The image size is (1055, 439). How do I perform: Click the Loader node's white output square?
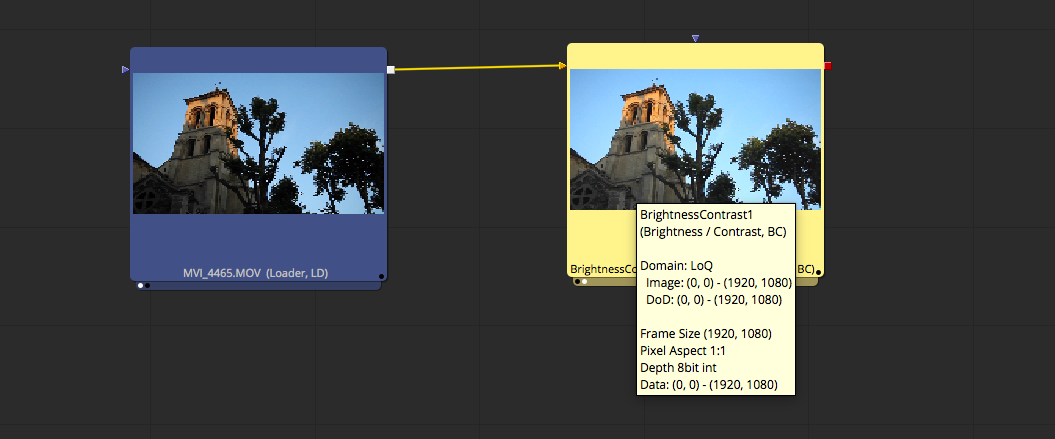point(391,70)
